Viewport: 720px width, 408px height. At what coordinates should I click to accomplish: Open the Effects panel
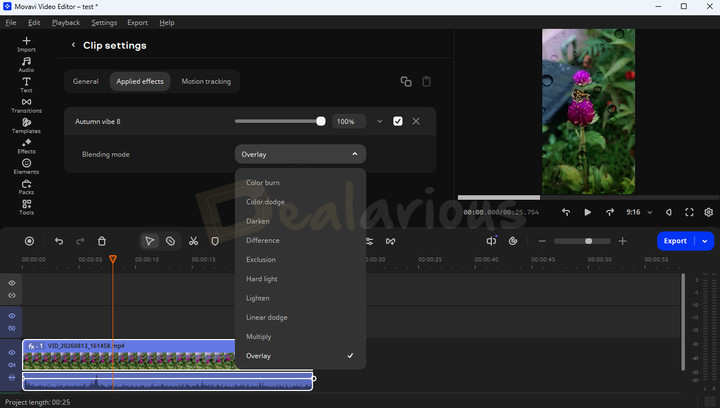[26, 146]
